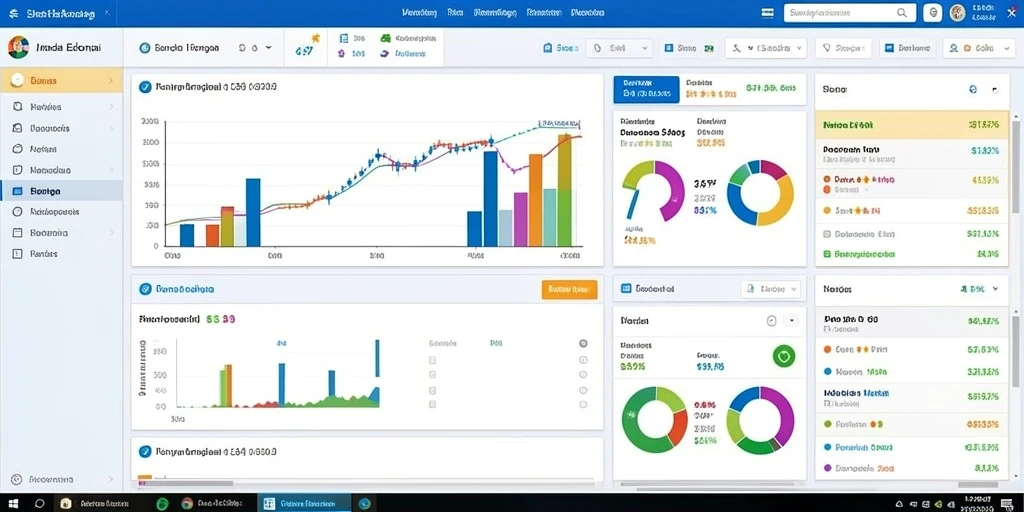This screenshot has height=512, width=1024.
Task: Open the shield icon button in the blue top bar
Action: point(934,12)
